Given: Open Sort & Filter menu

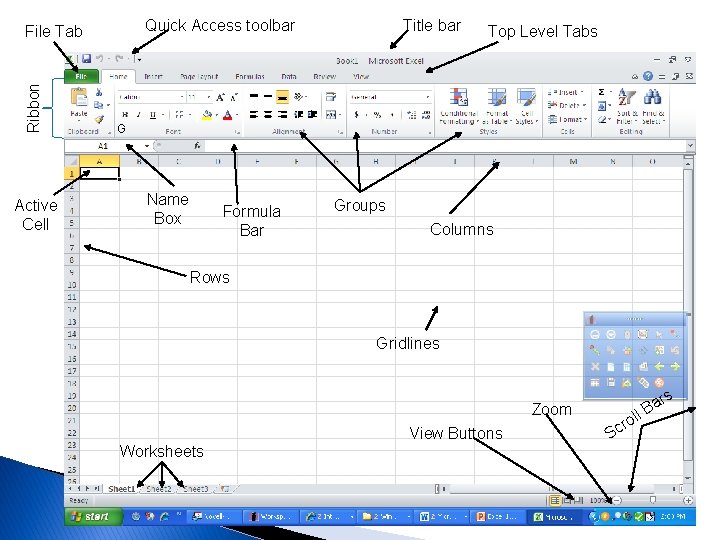Looking at the screenshot, I should pos(627,107).
